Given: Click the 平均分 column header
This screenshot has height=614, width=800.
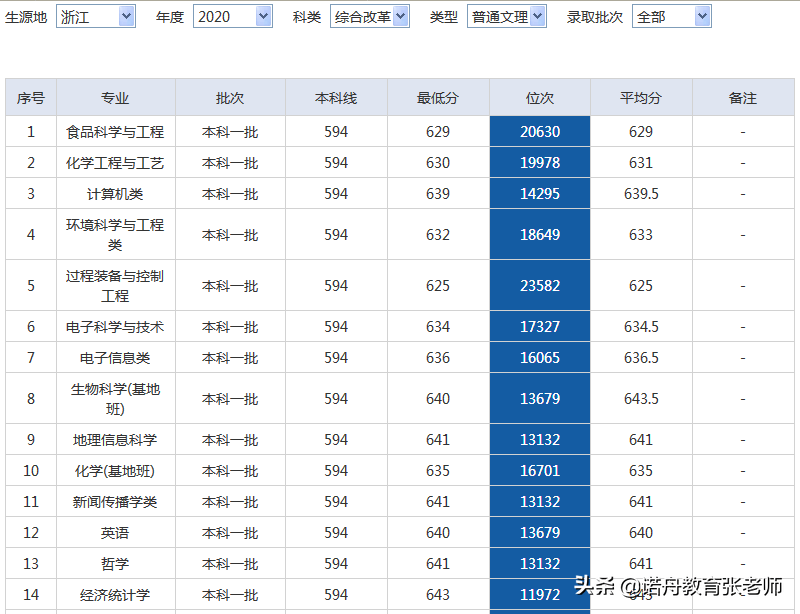Looking at the screenshot, I should pos(641,97).
